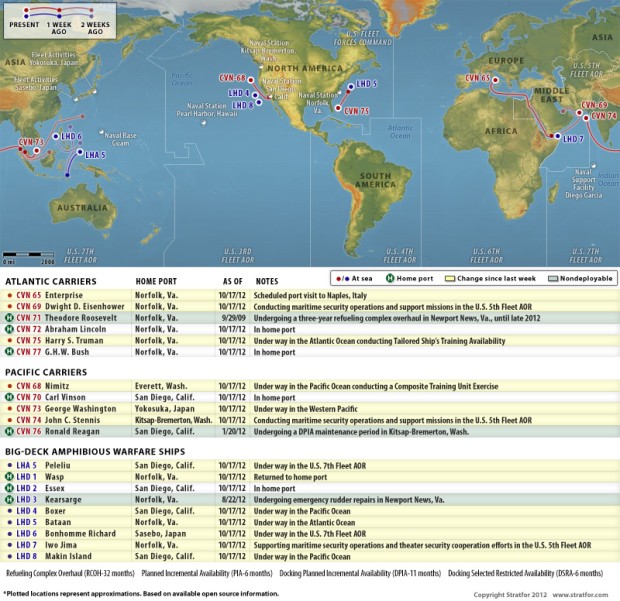The height and width of the screenshot is (601, 620).
Task: Click the 'CVN 74 John C. Stennis' row name
Action: tap(58, 420)
